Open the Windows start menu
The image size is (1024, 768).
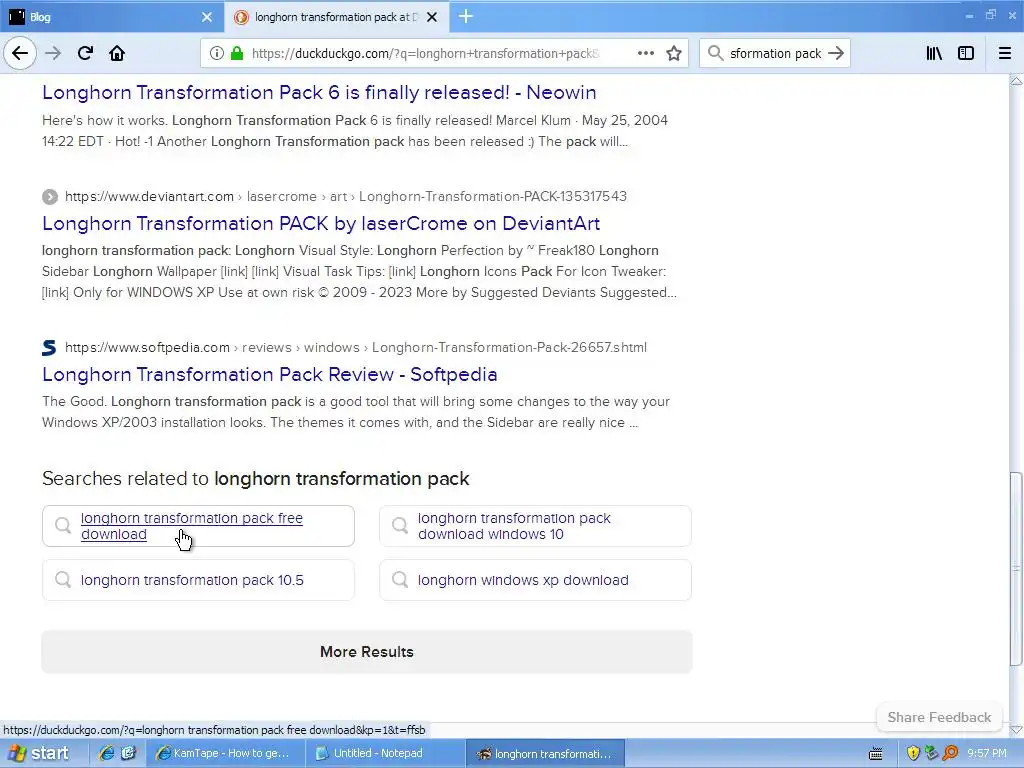tap(39, 753)
